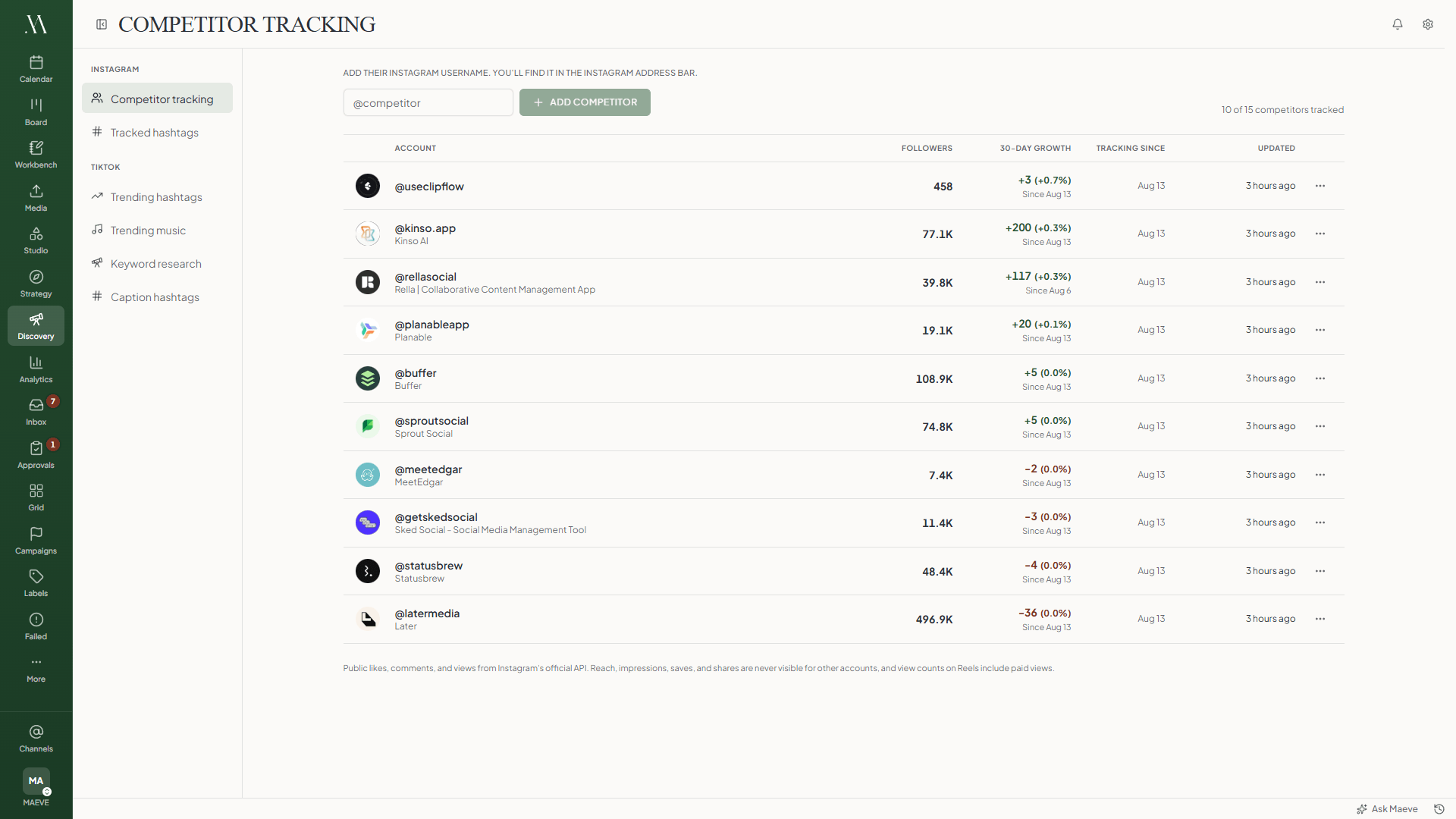Open the Board view
The height and width of the screenshot is (819, 1456).
36,111
